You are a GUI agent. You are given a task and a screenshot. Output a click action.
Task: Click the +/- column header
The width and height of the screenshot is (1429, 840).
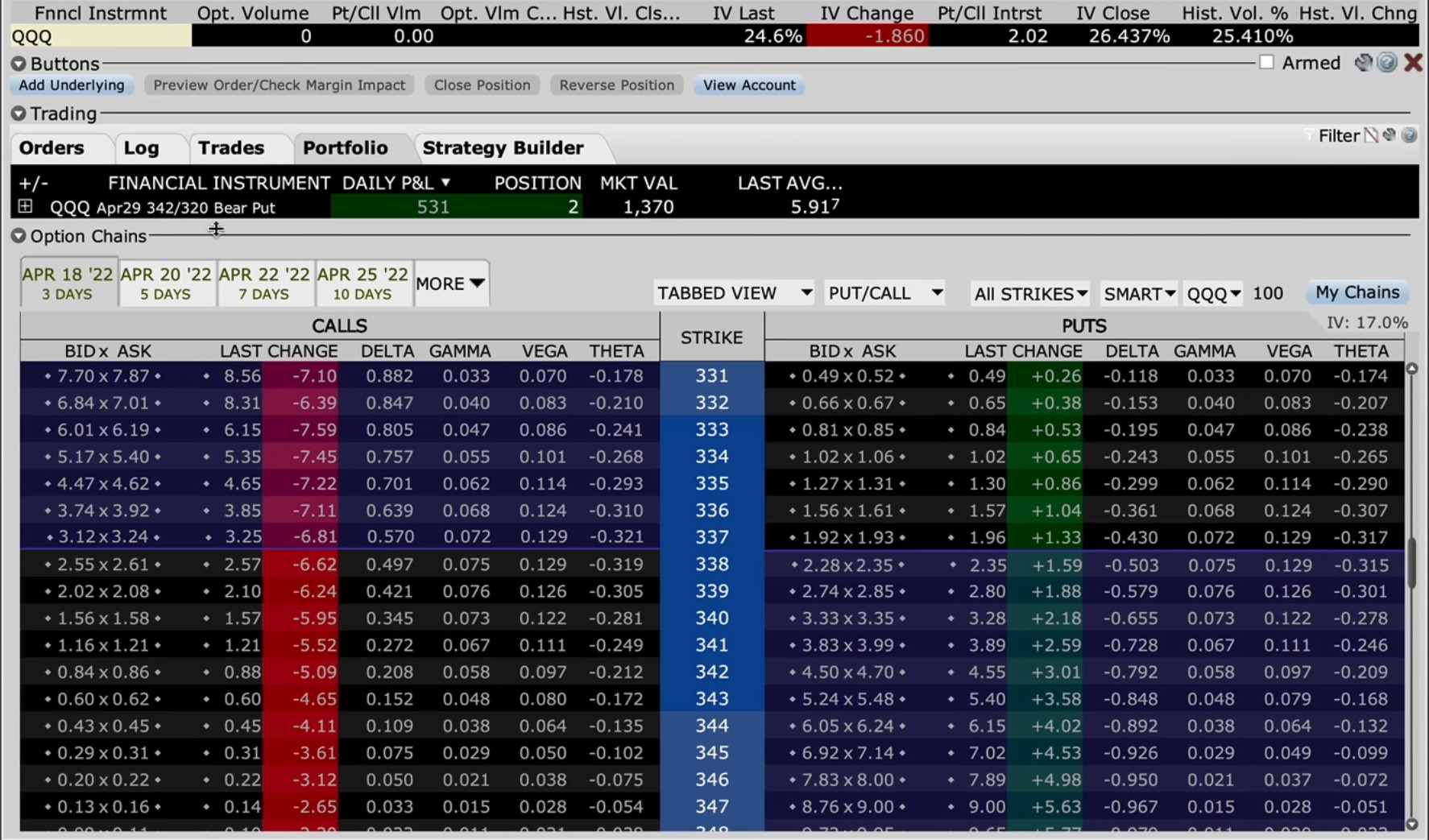point(33,184)
